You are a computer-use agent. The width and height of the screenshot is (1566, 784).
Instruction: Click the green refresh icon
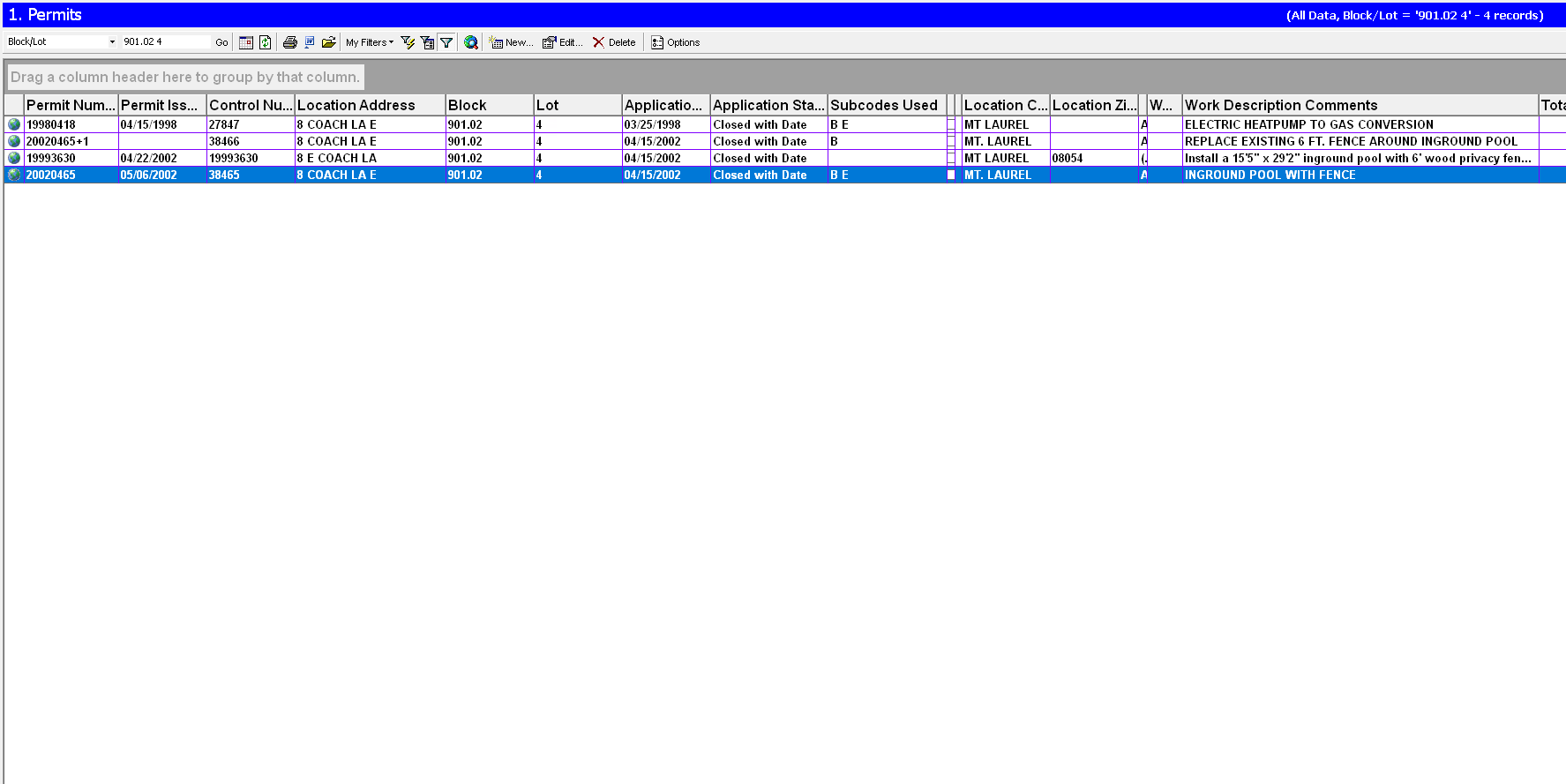265,42
